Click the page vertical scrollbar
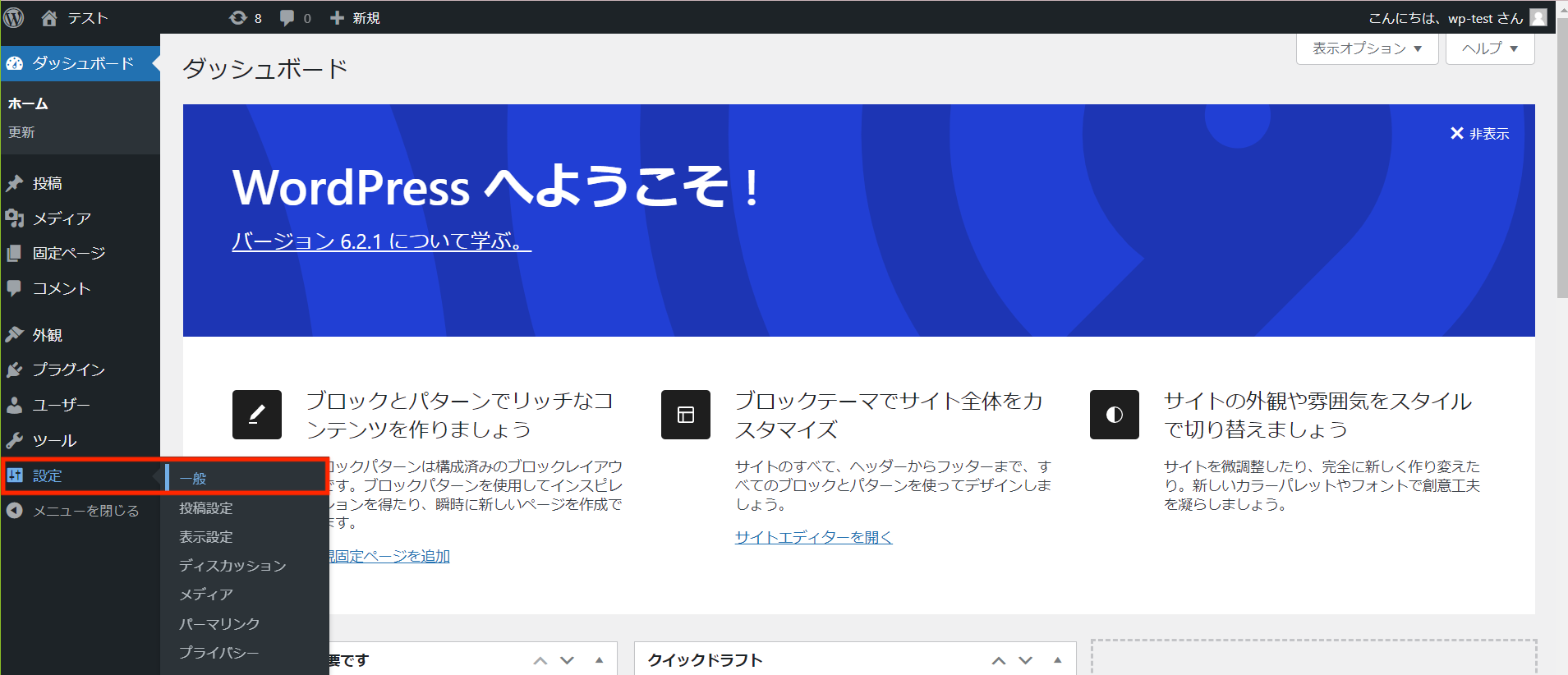 pyautogui.click(x=1561, y=164)
